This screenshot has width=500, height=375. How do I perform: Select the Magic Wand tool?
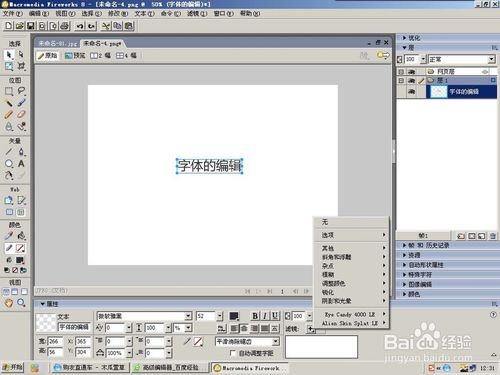[x=9, y=103]
